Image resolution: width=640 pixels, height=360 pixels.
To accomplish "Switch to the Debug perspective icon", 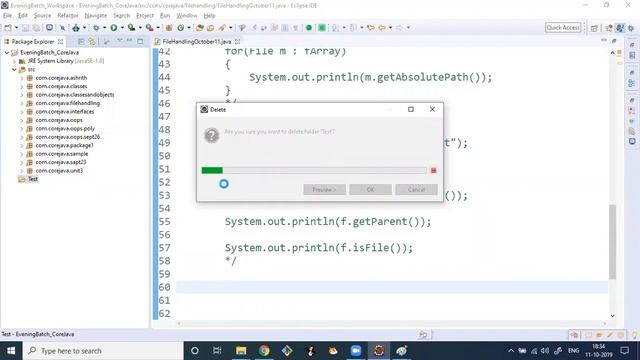I will point(631,28).
